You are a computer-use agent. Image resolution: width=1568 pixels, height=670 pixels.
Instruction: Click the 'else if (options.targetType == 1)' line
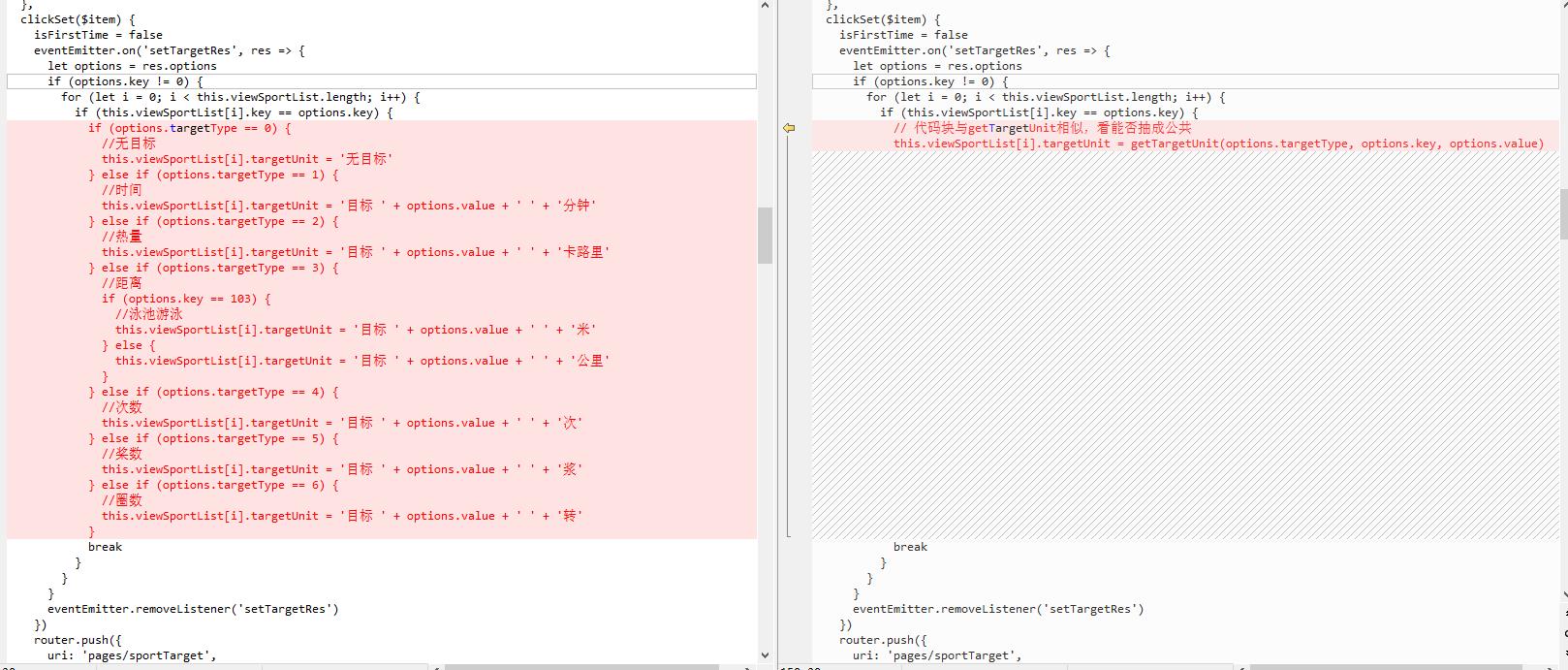213,175
